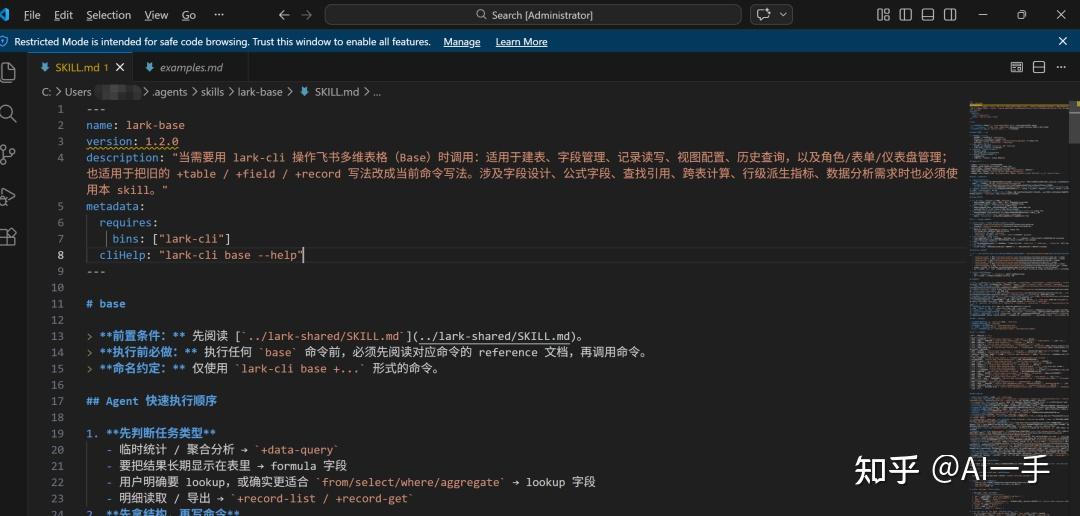Click the C: breadcrumb root
The width and height of the screenshot is (1080, 516).
pyautogui.click(x=46, y=92)
